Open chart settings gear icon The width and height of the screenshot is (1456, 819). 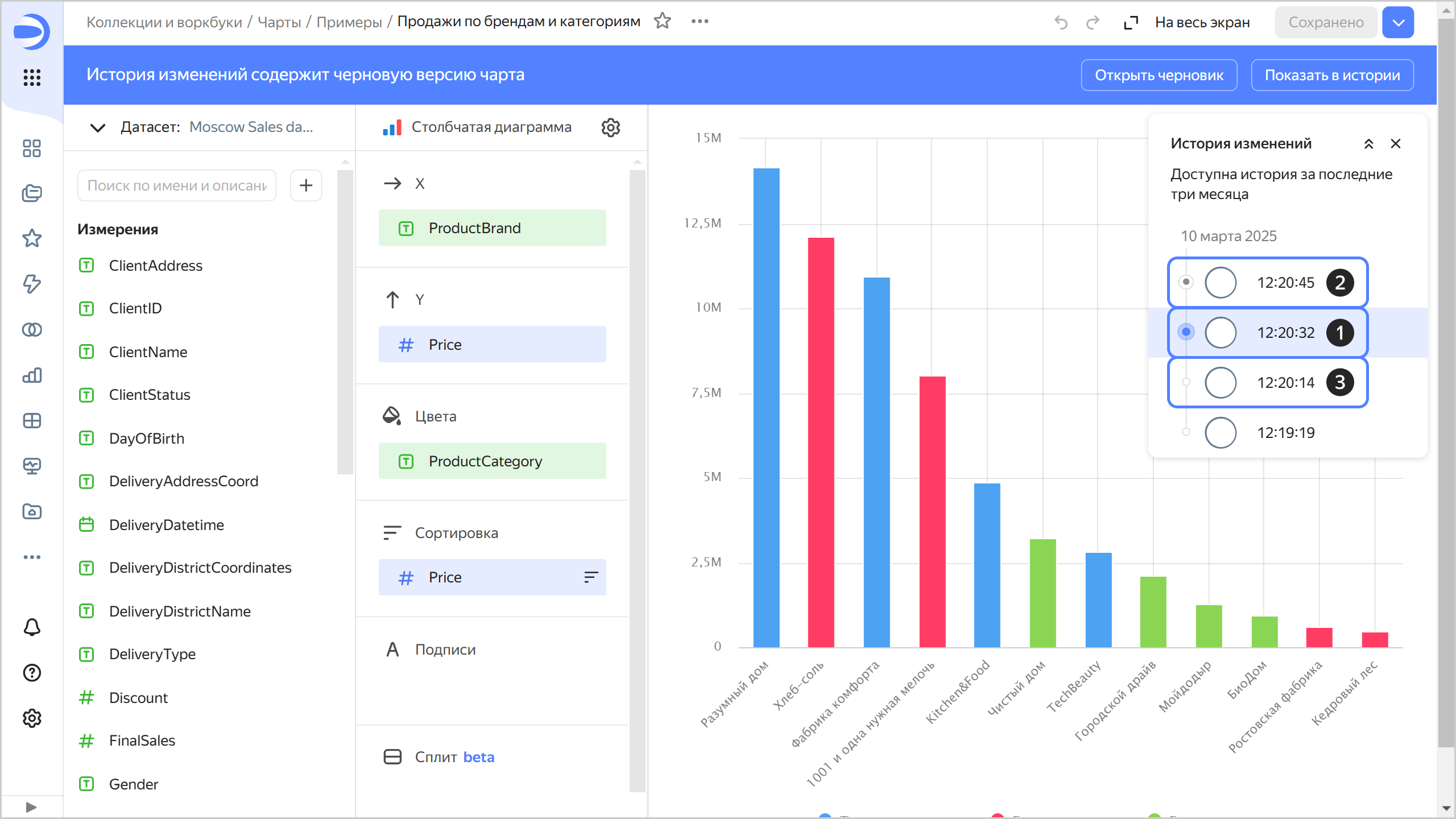(610, 127)
